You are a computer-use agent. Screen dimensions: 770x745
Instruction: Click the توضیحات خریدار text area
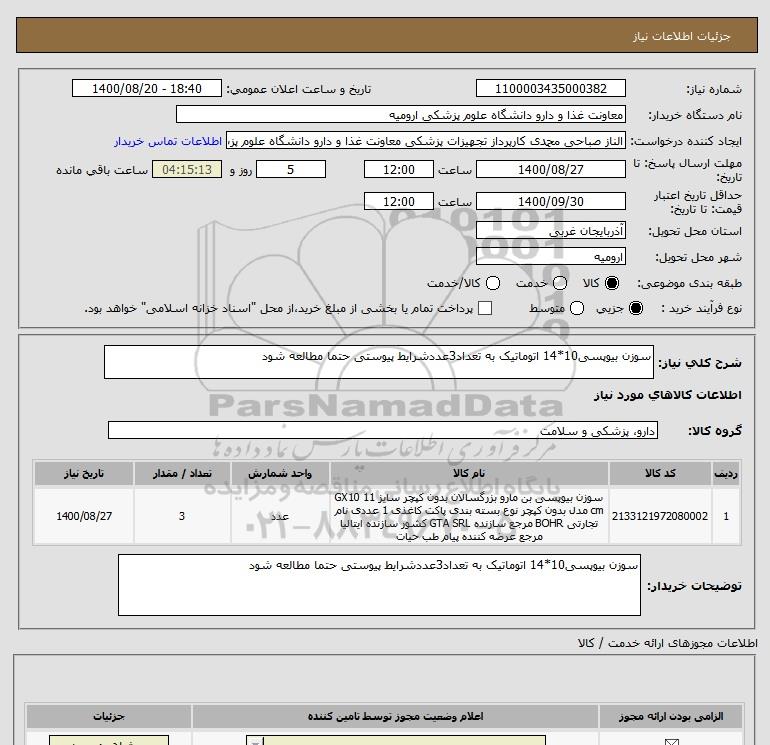379,585
